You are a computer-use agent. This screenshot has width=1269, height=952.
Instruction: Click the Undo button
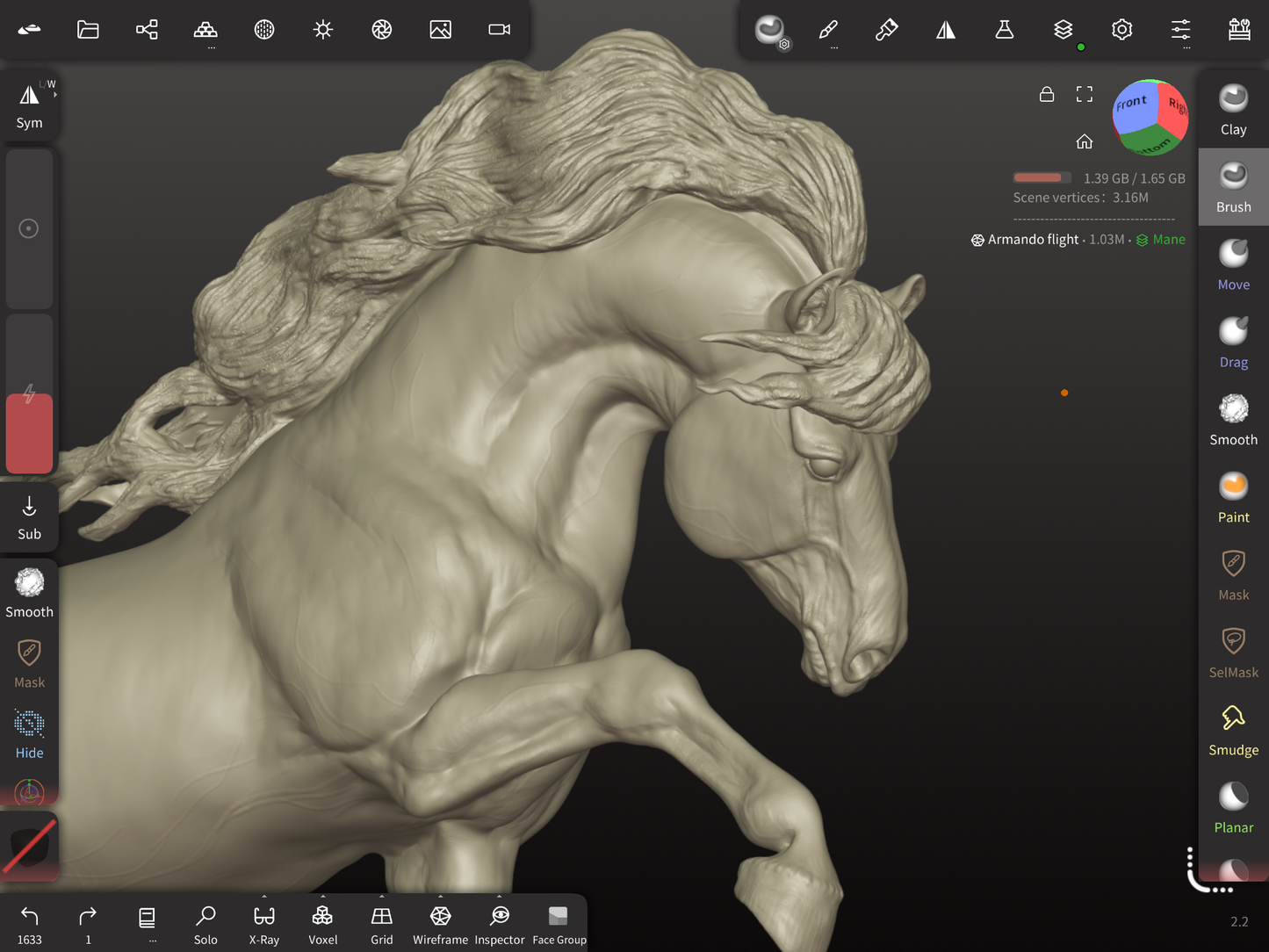pos(30,924)
